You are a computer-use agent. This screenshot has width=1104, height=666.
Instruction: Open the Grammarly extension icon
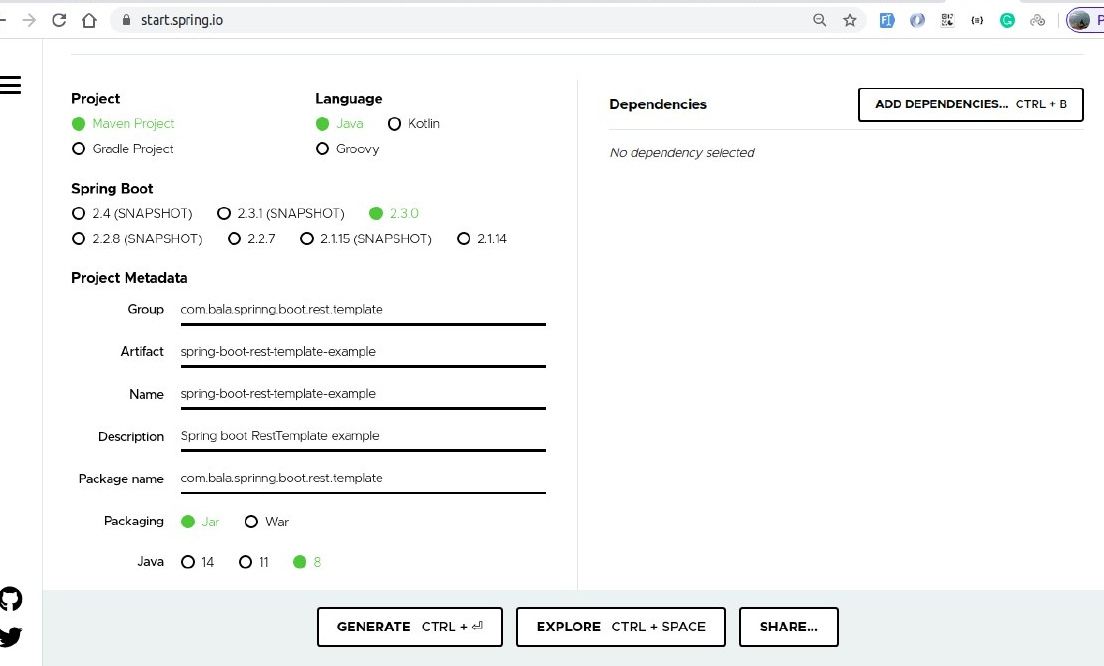1007,19
